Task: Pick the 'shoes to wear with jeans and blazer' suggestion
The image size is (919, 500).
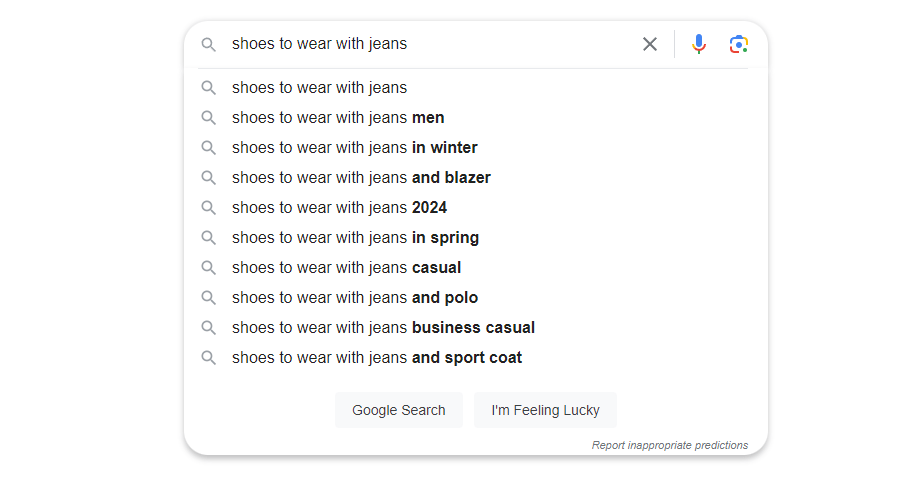Action: pos(476,177)
